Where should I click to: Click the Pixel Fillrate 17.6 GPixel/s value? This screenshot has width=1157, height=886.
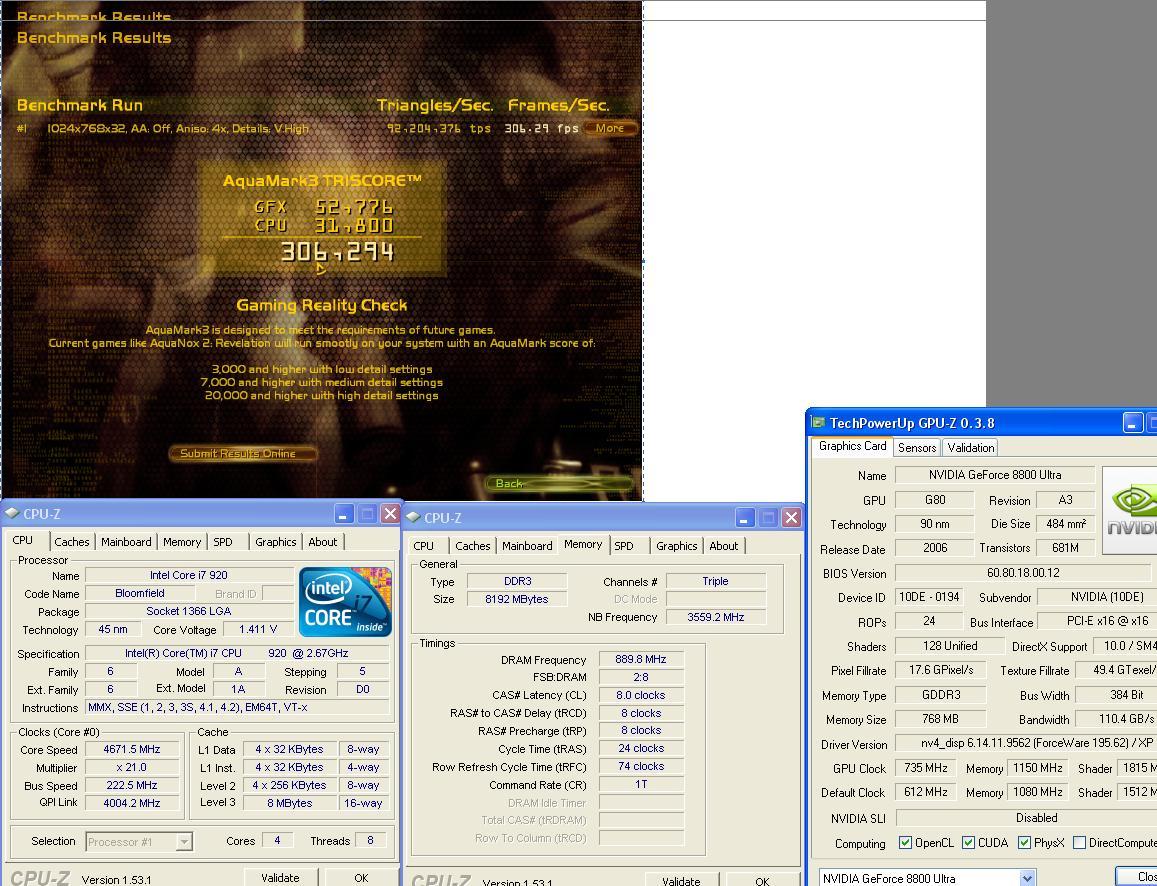coord(940,670)
